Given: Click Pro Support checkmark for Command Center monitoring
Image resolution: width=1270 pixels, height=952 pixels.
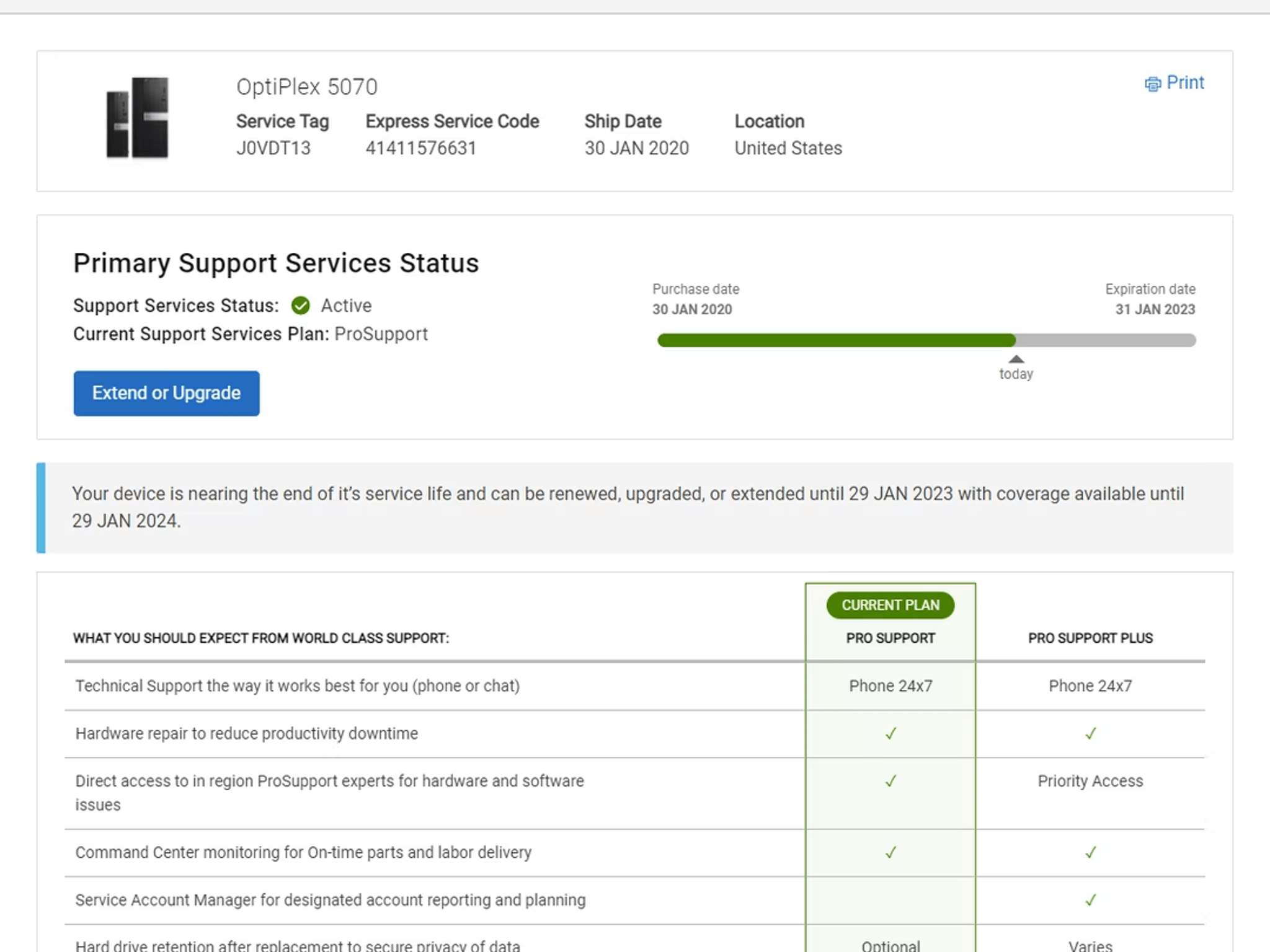Looking at the screenshot, I should 890,853.
